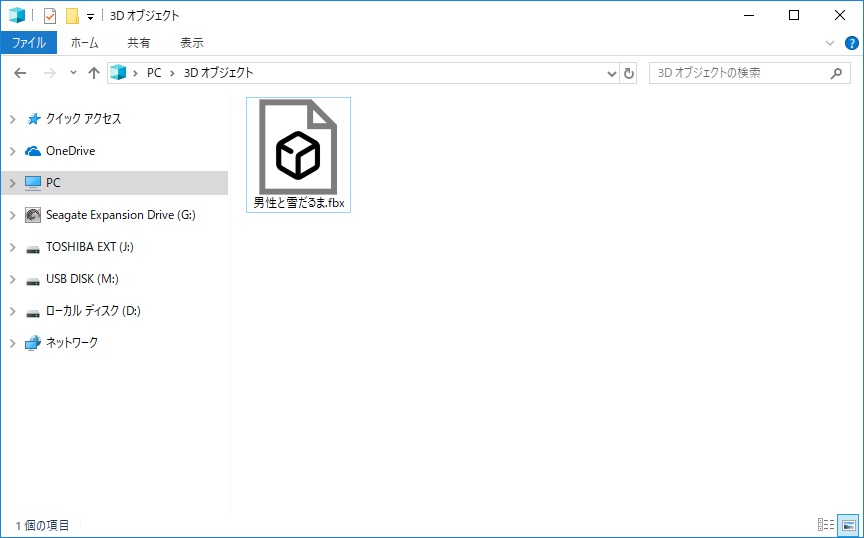Select TOSHIBA EXT (J:) drive

pyautogui.click(x=90, y=247)
